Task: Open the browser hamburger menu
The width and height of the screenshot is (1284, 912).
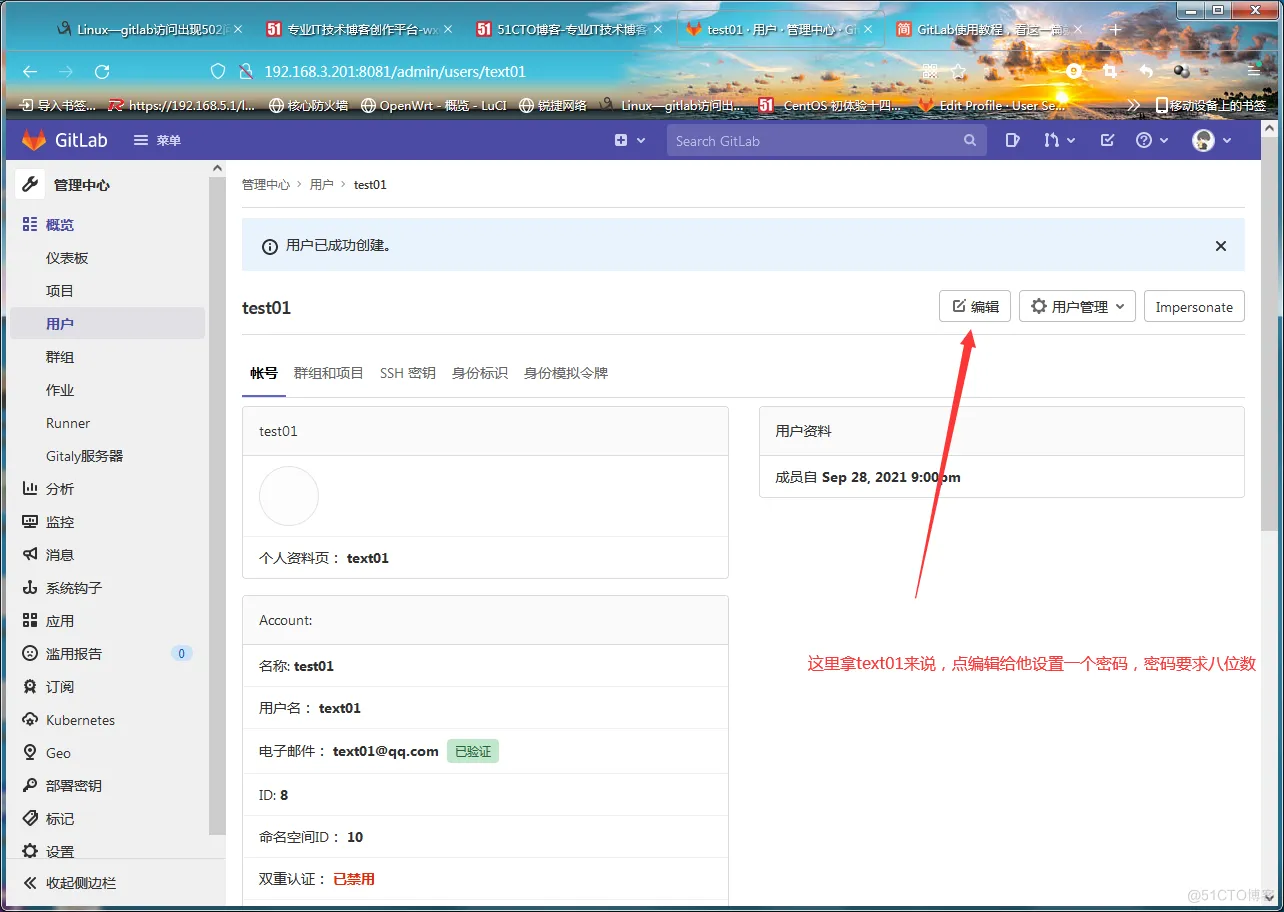Action: coord(1253,71)
